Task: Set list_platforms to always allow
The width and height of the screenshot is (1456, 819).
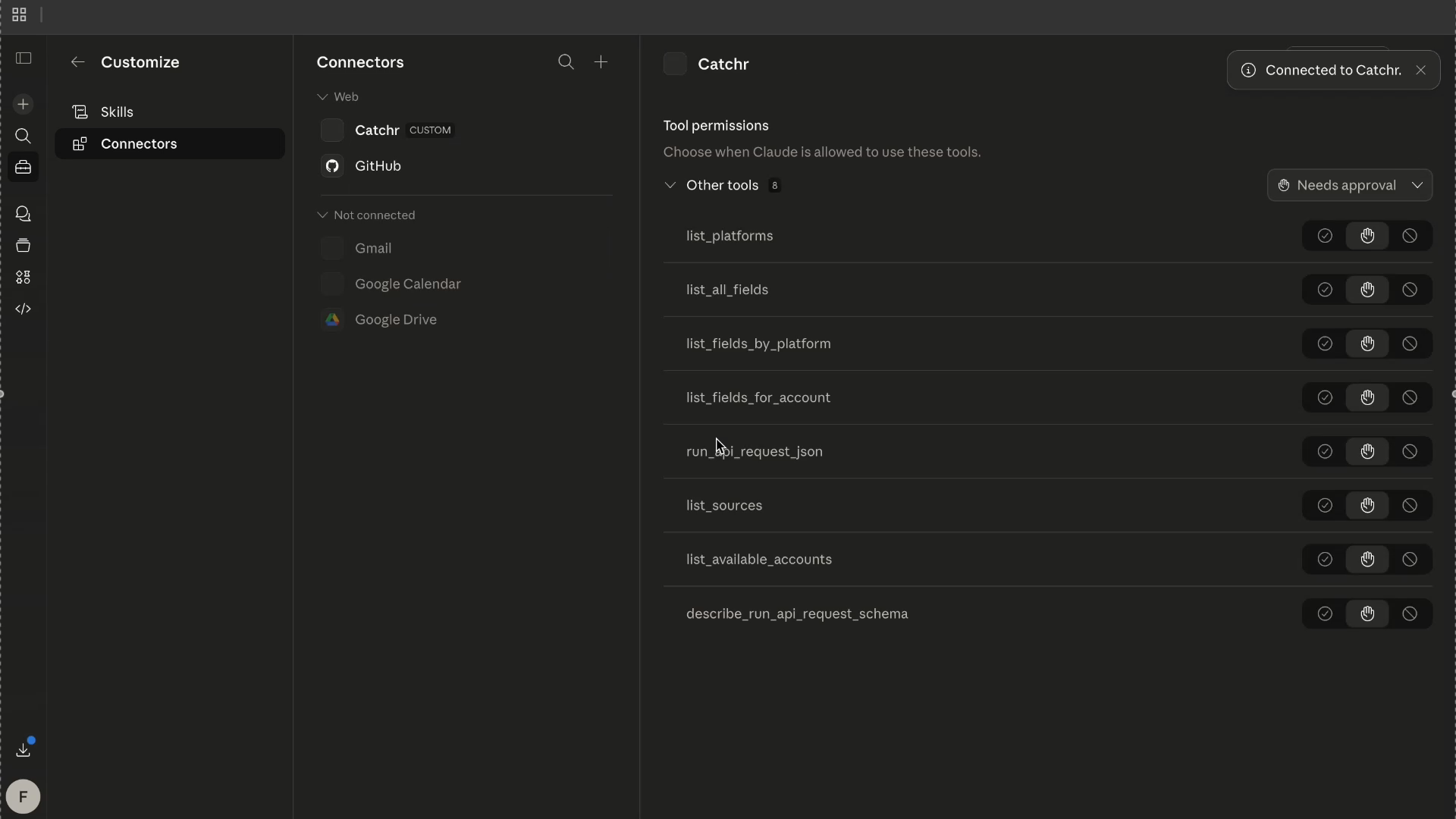Action: coord(1325,236)
